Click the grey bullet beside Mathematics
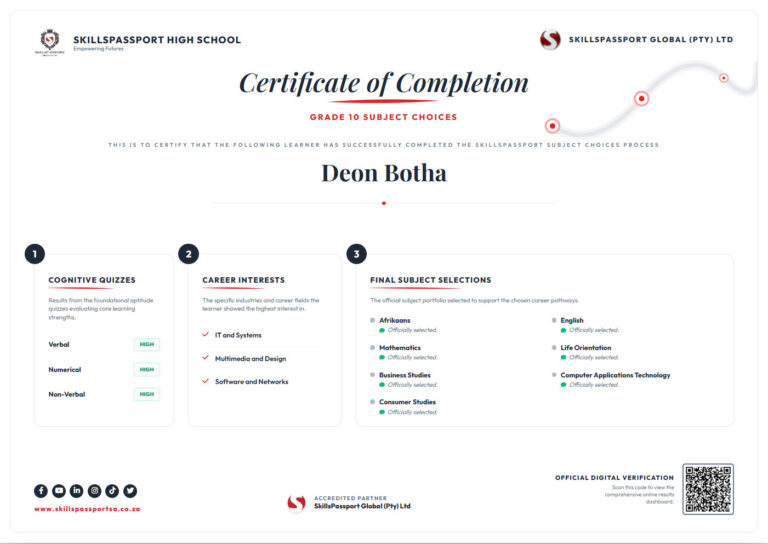 coord(372,348)
